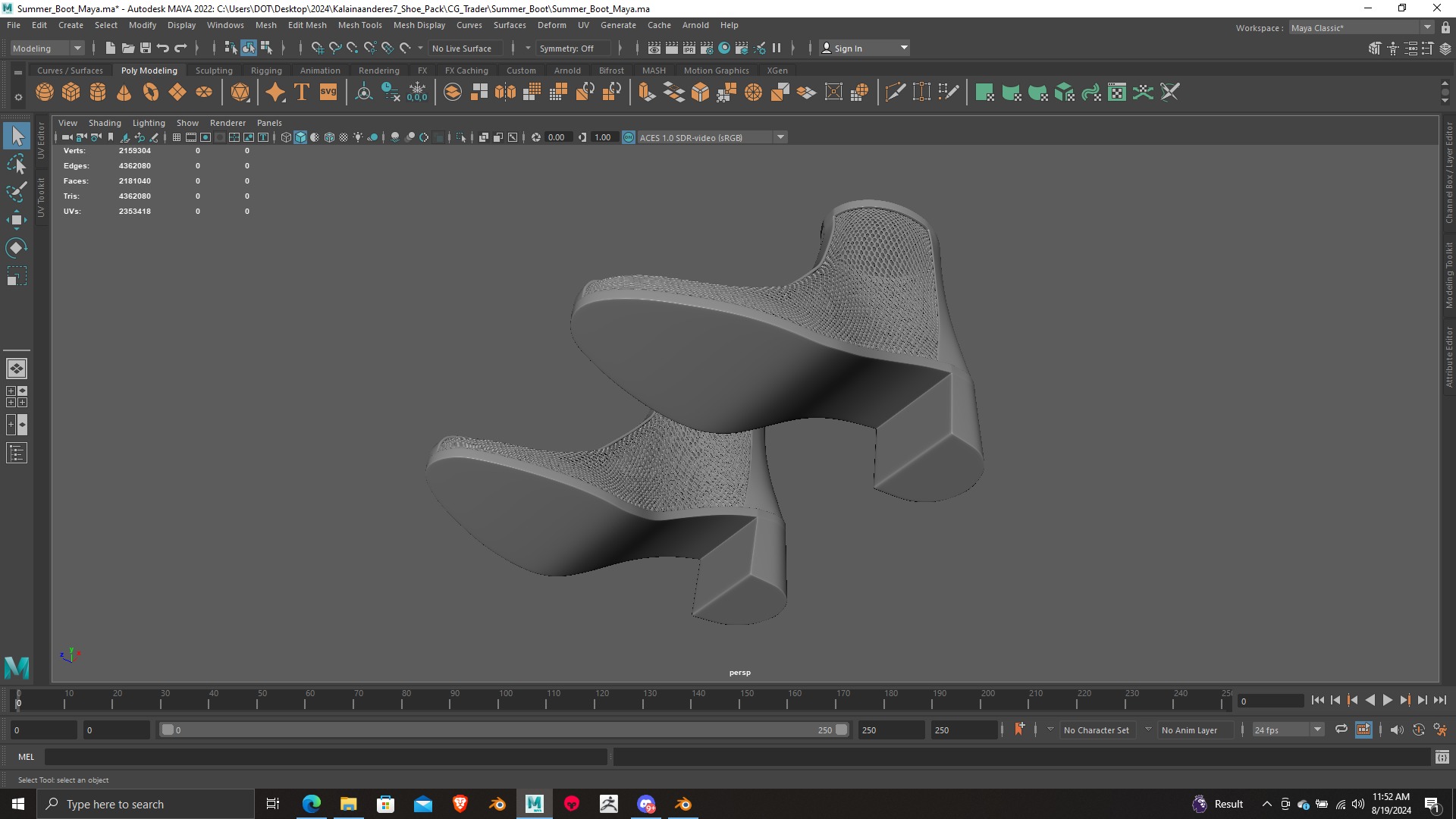Click the planar UV mapping green icon
The width and height of the screenshot is (1456, 819).
[984, 93]
